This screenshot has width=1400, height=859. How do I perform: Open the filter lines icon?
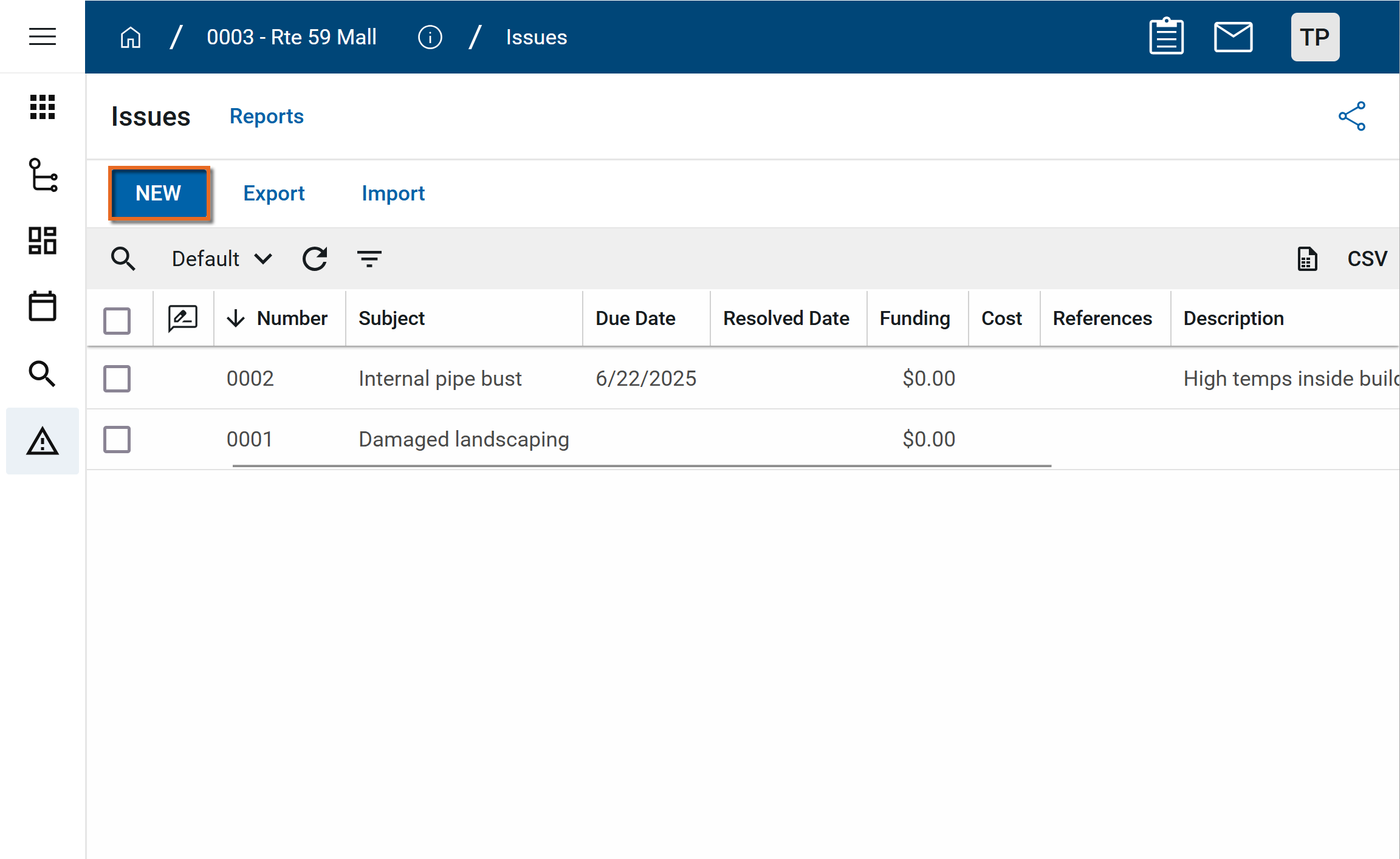(x=369, y=259)
